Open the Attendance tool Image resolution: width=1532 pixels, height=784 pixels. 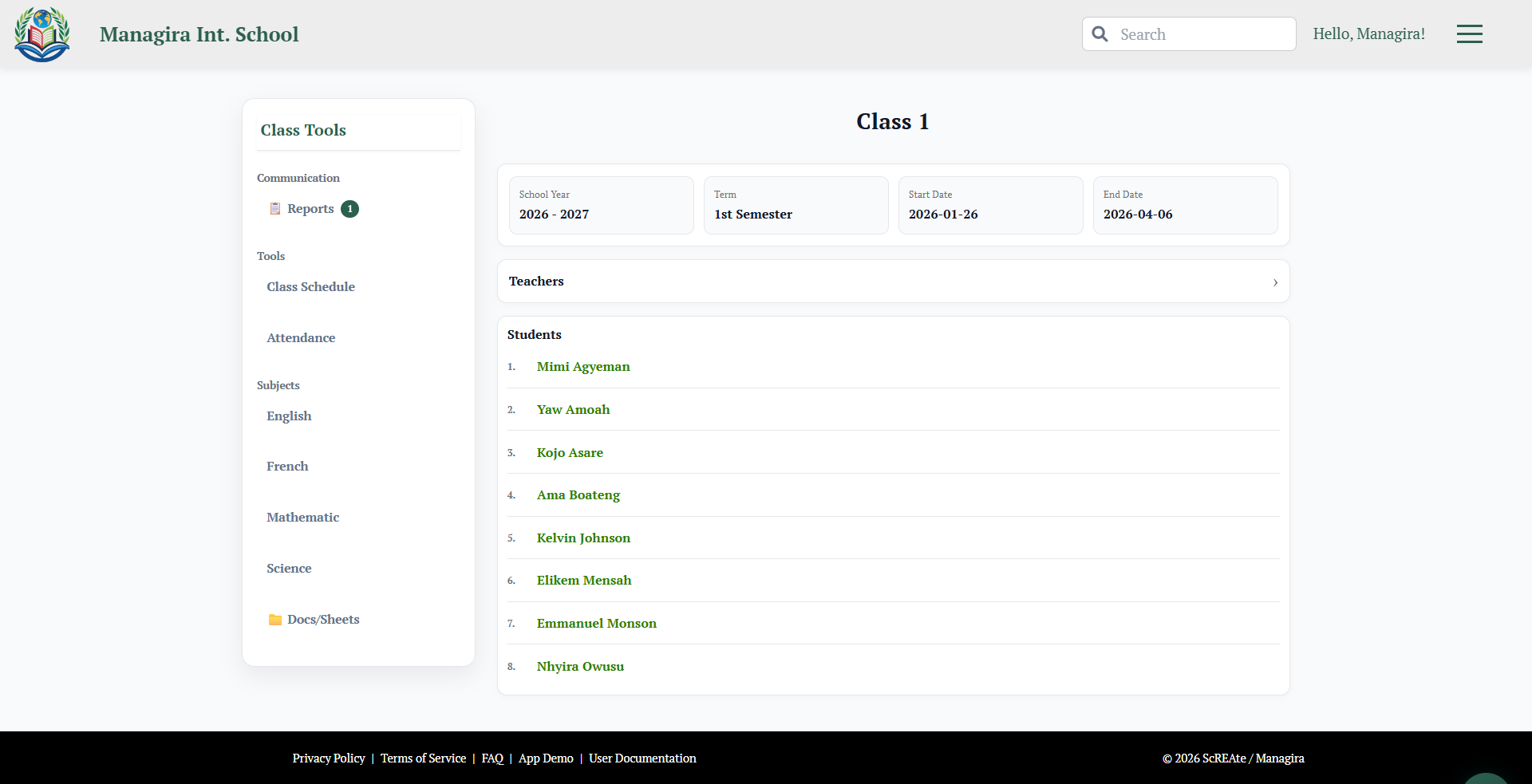[301, 337]
